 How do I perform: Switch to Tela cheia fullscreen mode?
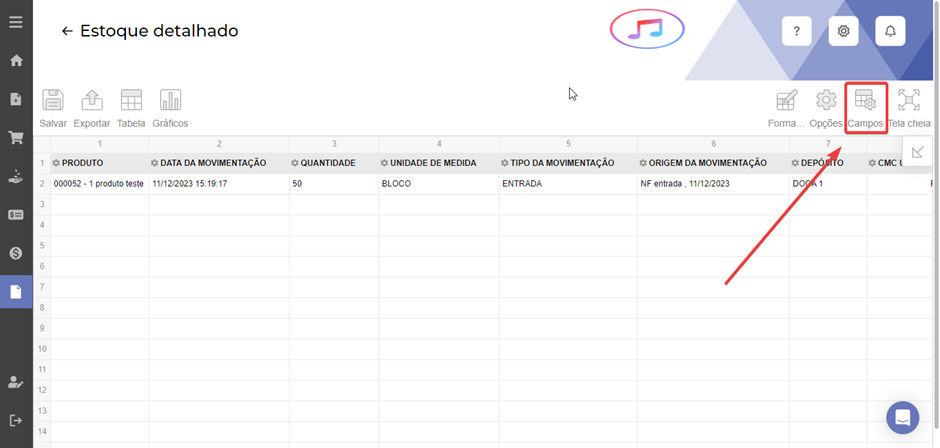908,101
